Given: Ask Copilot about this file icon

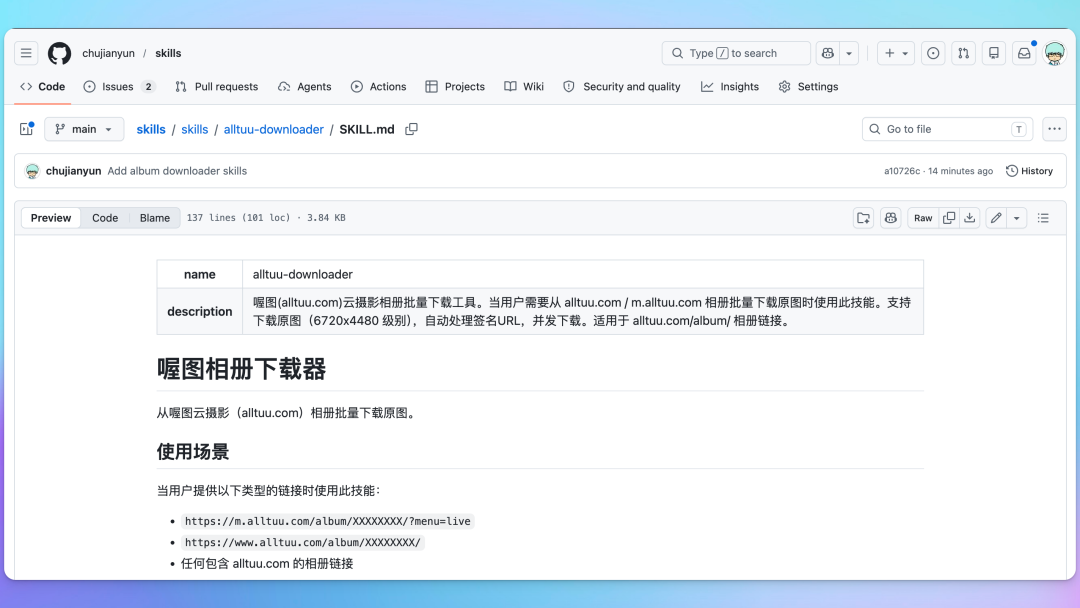Looking at the screenshot, I should pos(891,218).
